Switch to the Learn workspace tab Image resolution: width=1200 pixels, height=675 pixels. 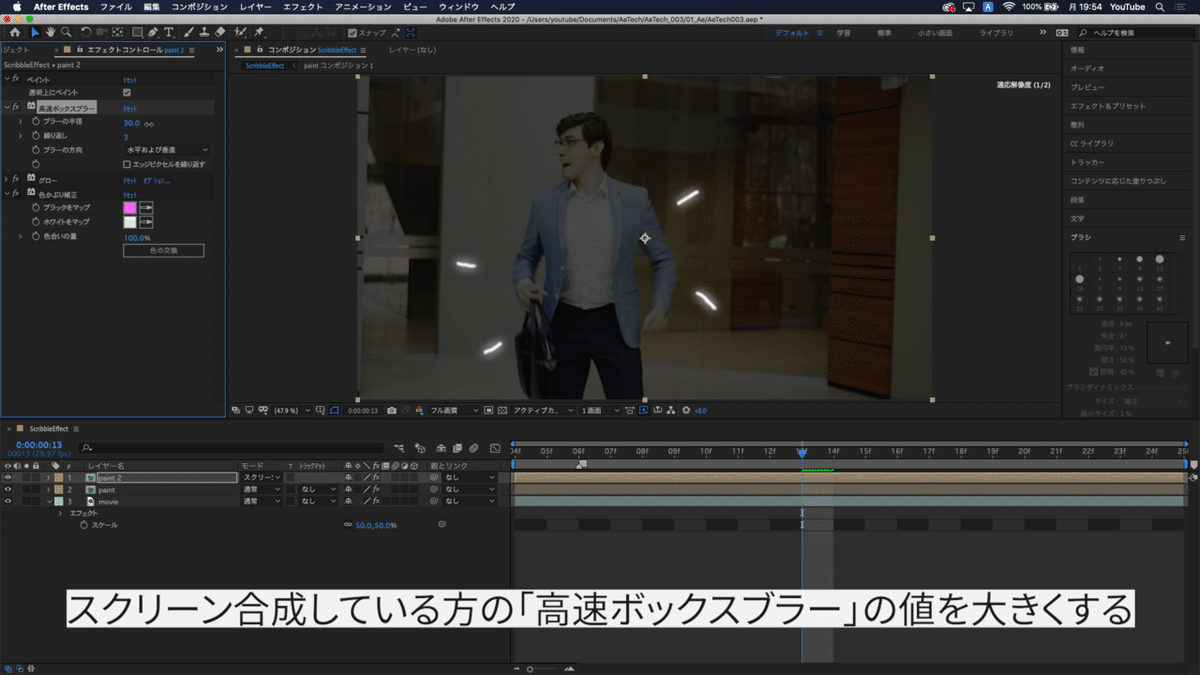(x=844, y=33)
